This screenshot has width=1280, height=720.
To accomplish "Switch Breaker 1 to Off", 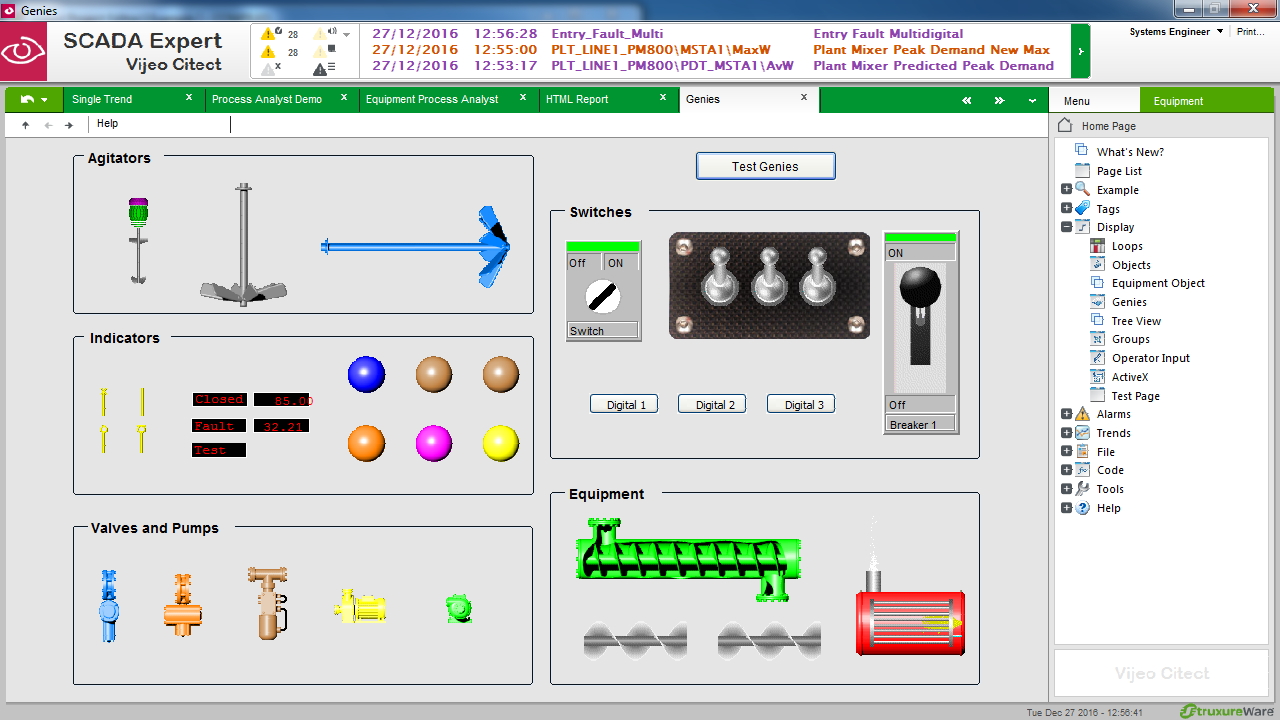I will [x=920, y=404].
